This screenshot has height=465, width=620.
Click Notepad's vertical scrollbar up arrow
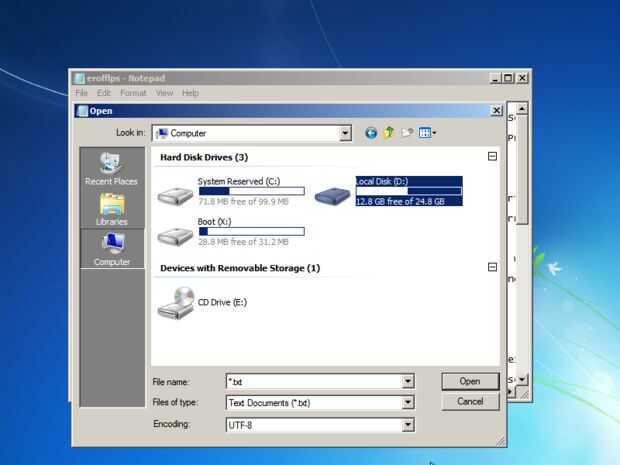click(x=522, y=109)
